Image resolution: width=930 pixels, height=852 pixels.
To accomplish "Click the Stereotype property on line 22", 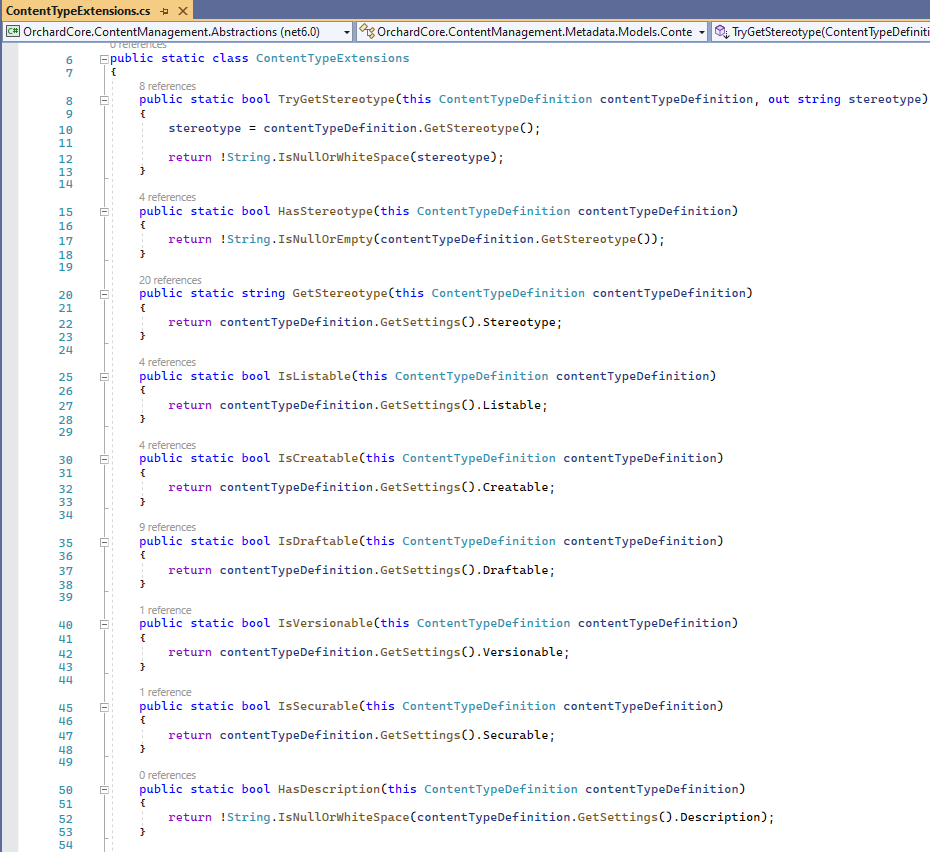I will [x=519, y=322].
